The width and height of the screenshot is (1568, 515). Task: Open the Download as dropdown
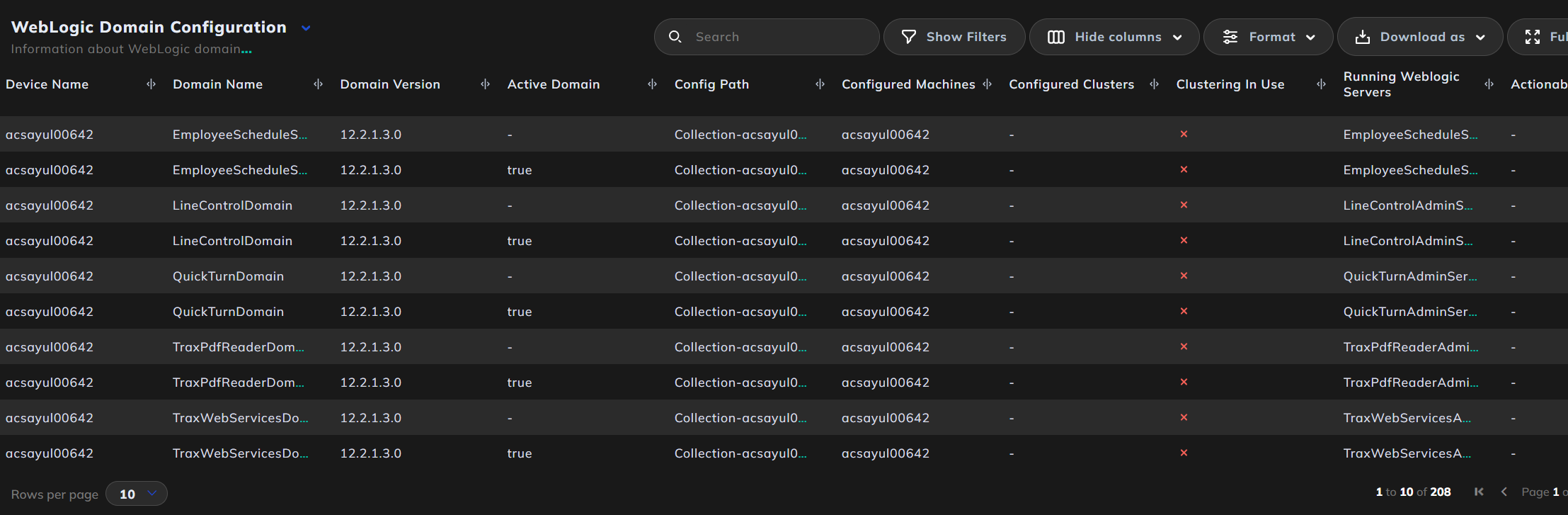(1480, 38)
